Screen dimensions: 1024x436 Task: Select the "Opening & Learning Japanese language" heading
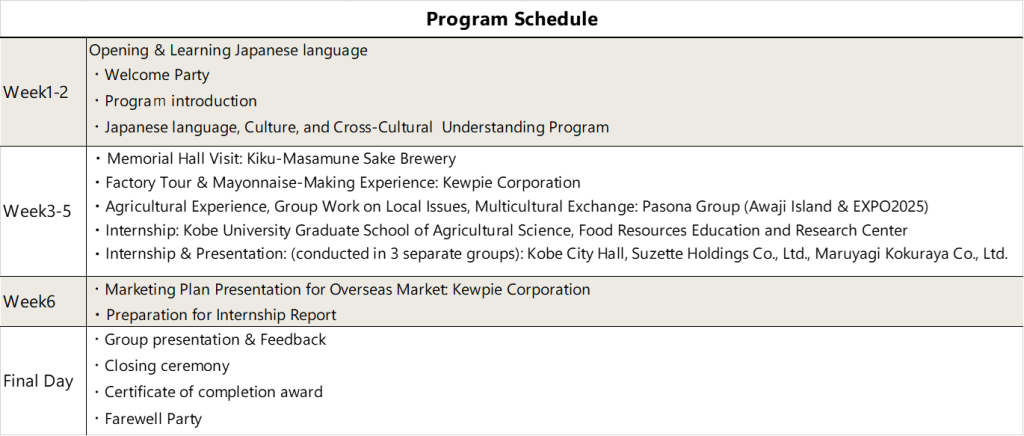click(228, 50)
